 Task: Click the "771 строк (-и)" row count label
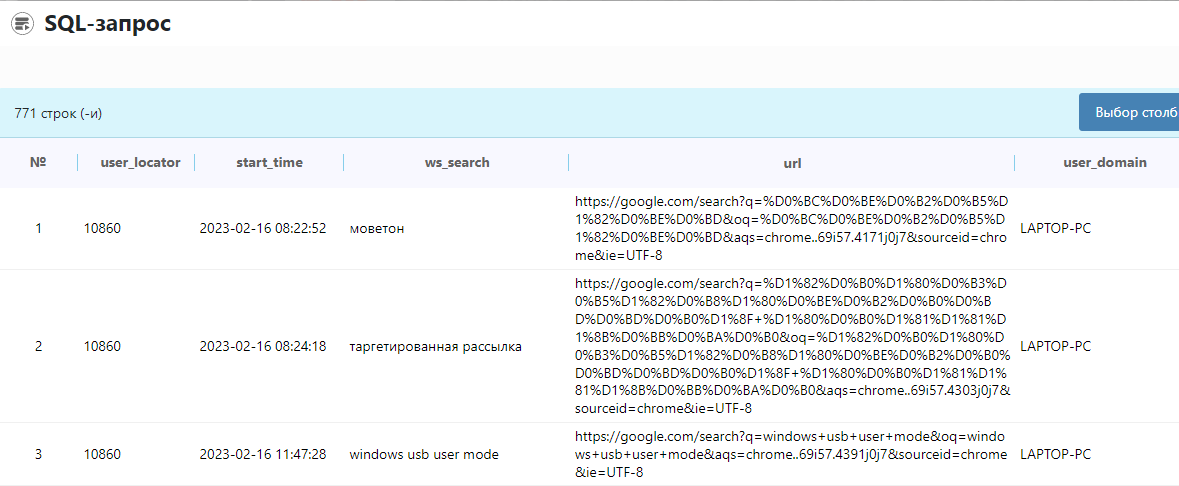coord(58,113)
